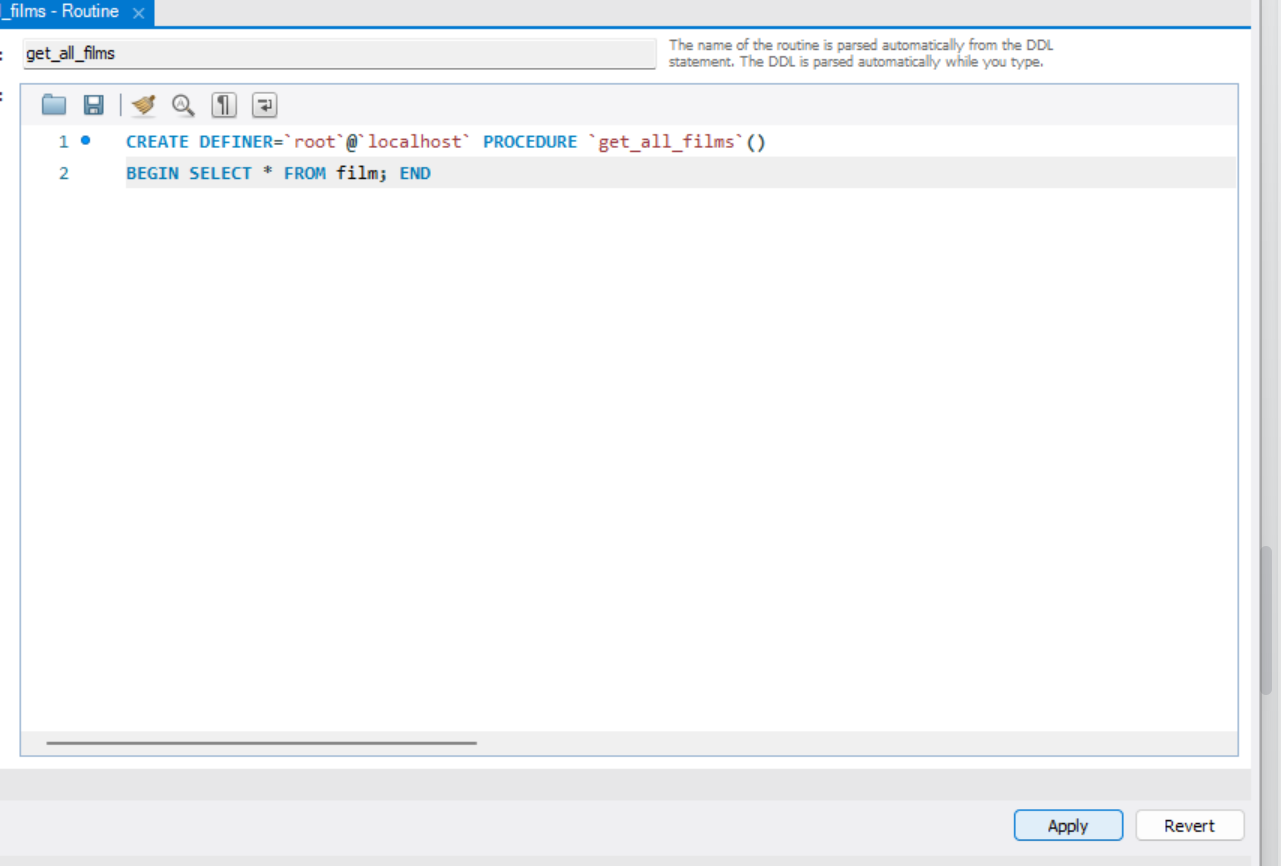
Task: Click the `localhost` text in the definer
Action: tap(413, 142)
